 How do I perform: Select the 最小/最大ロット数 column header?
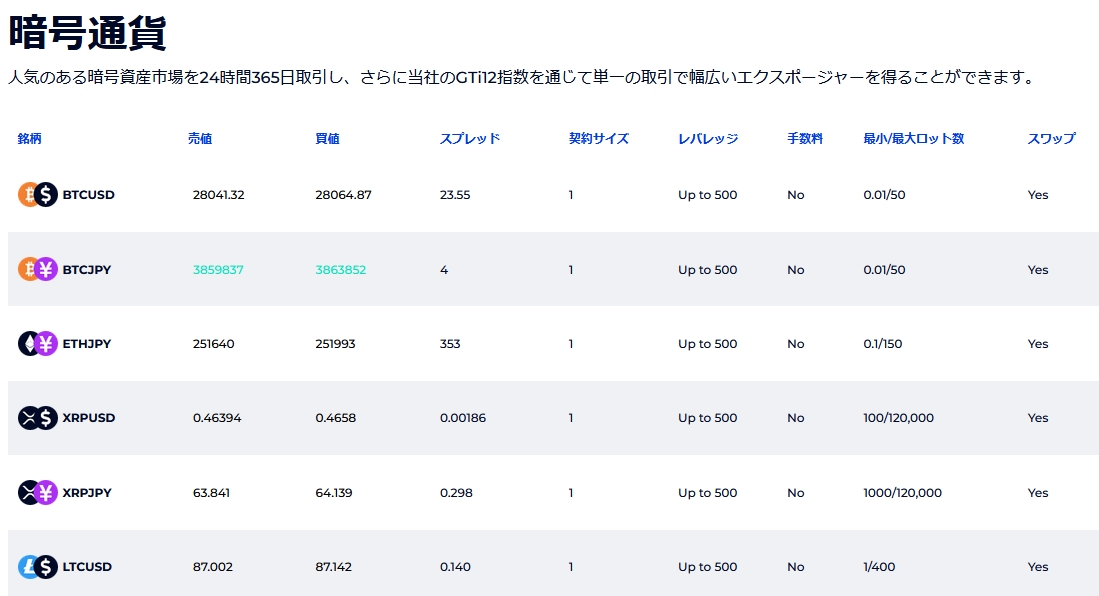913,139
